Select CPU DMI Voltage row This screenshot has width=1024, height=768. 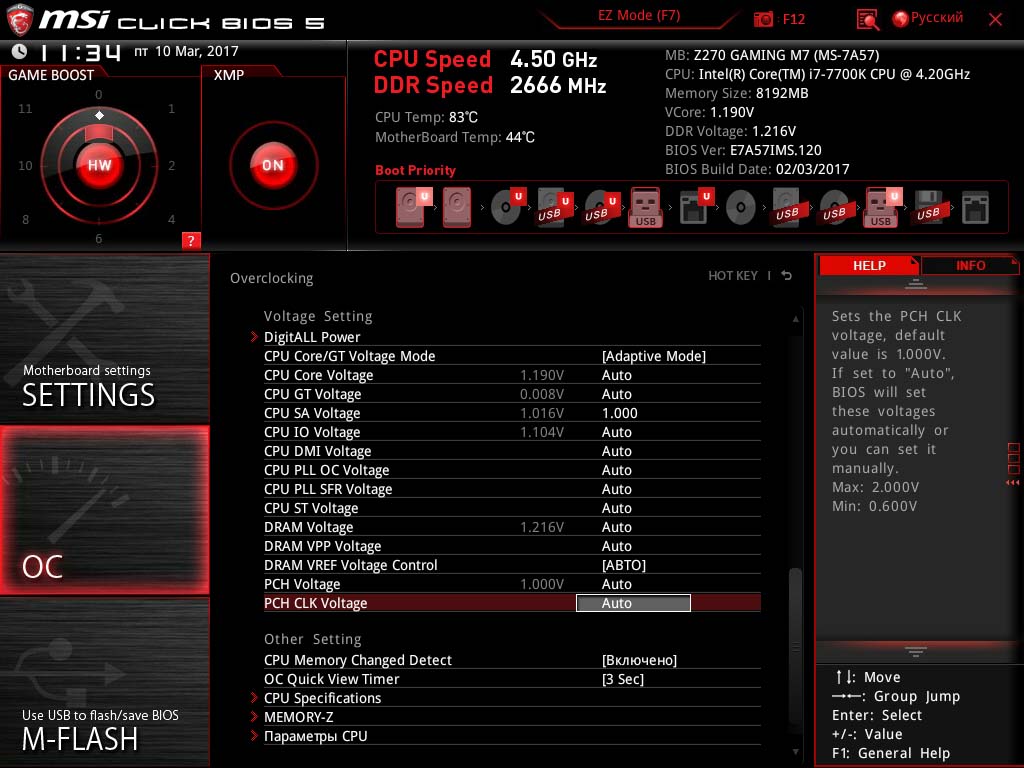[x=512, y=451]
